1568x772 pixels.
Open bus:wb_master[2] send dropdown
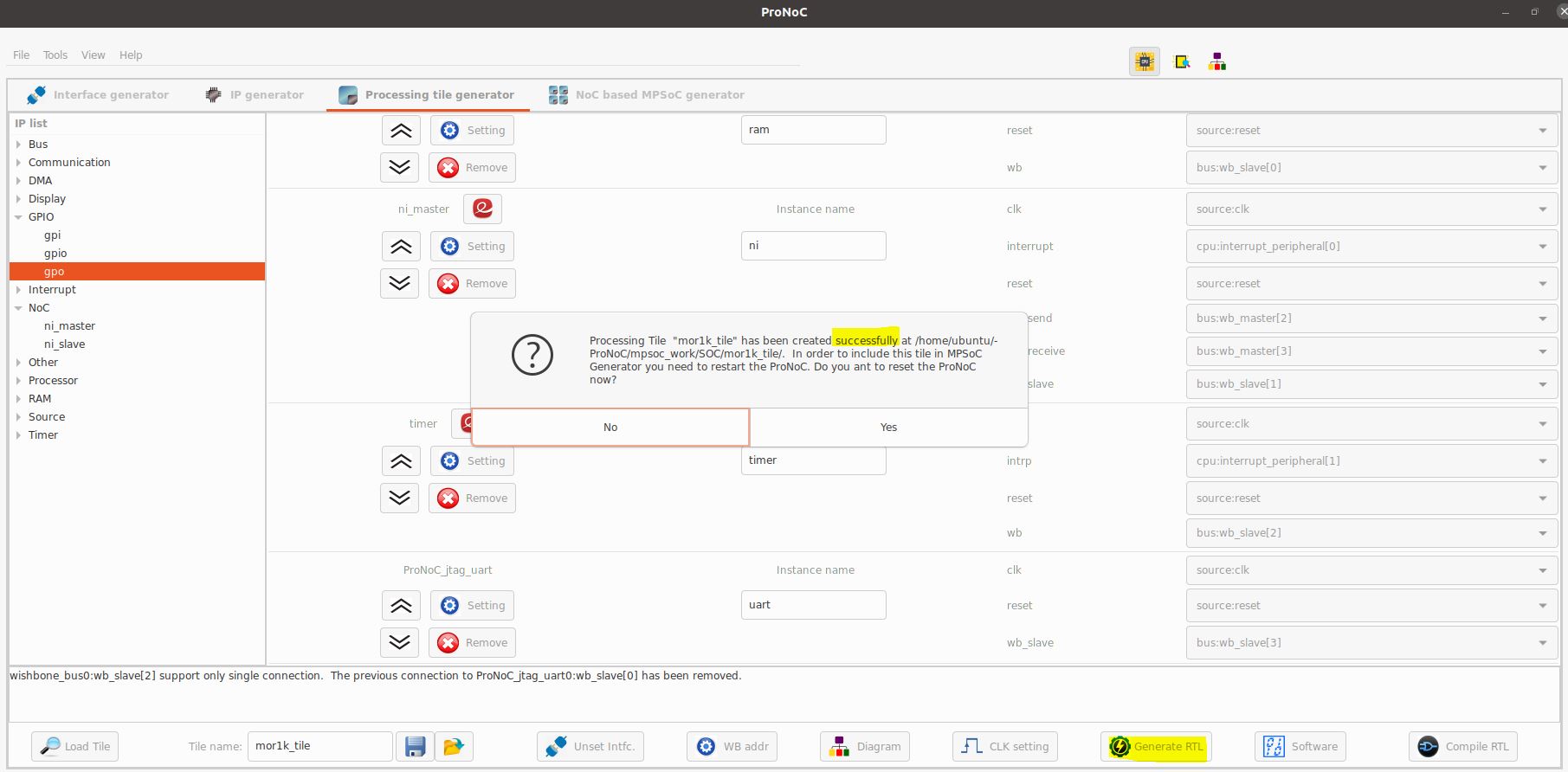(1371, 318)
